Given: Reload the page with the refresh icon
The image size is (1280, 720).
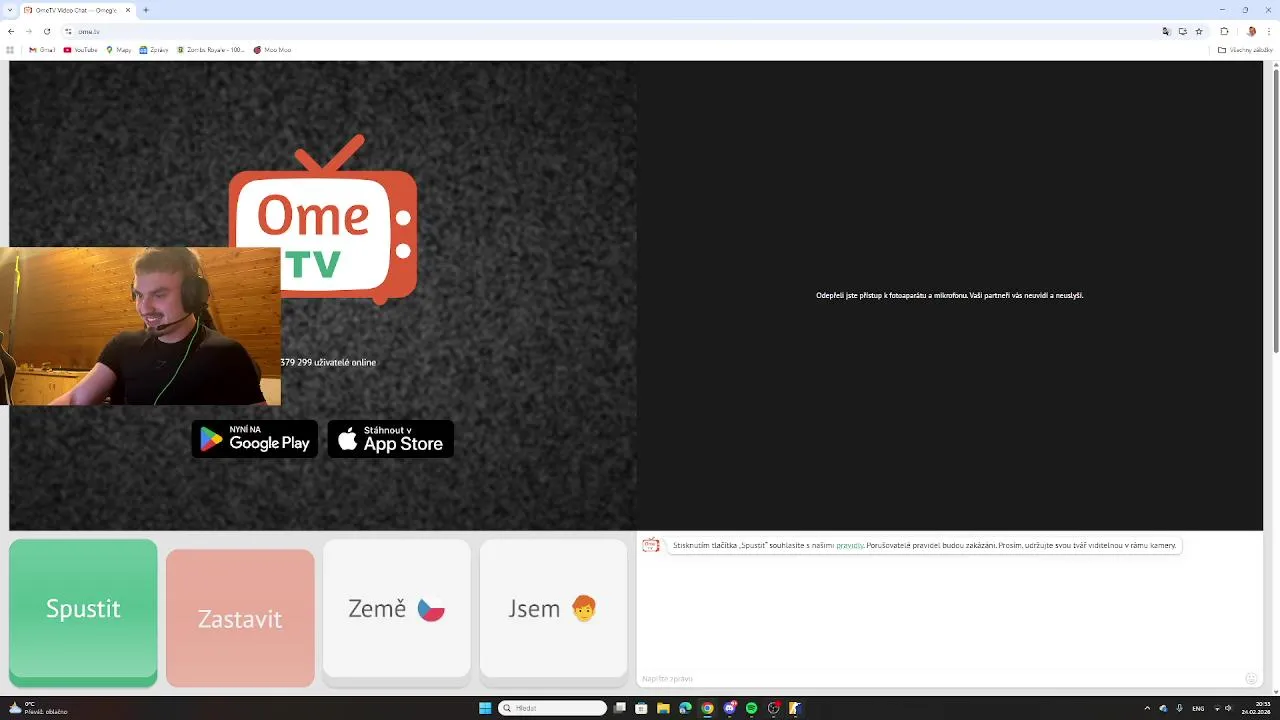Looking at the screenshot, I should (46, 31).
